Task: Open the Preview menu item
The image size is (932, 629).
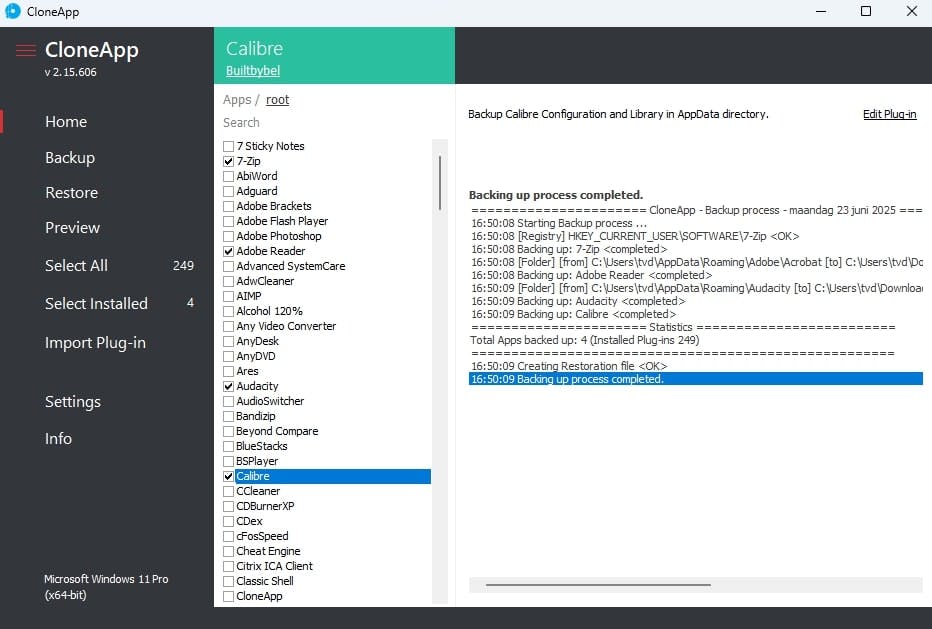Action: (73, 228)
